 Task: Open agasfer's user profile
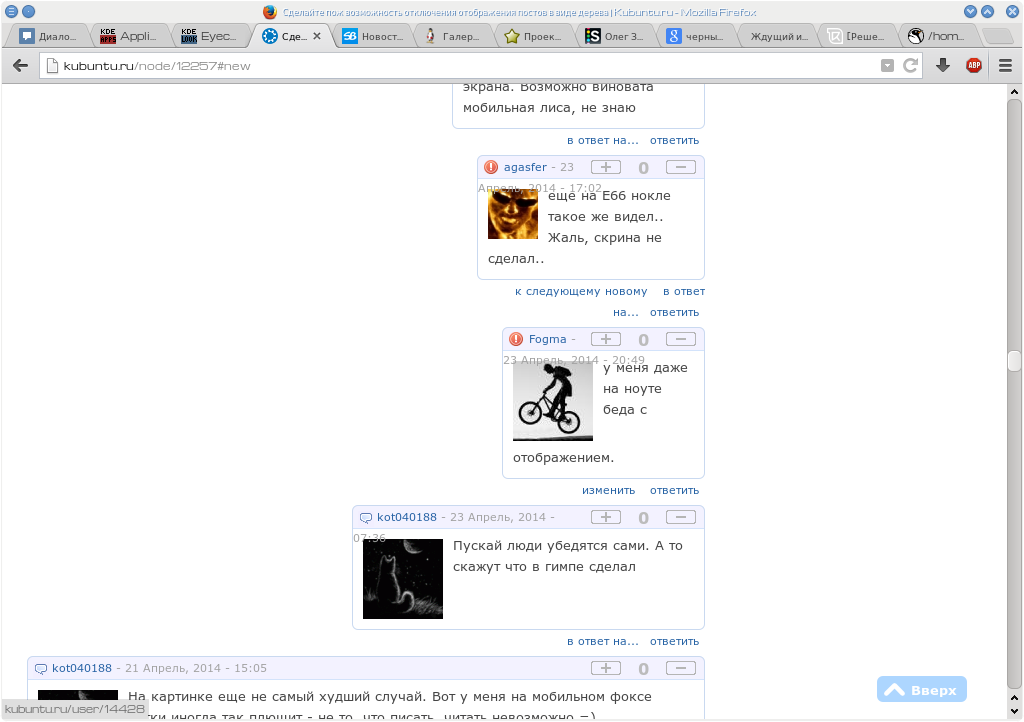point(525,167)
